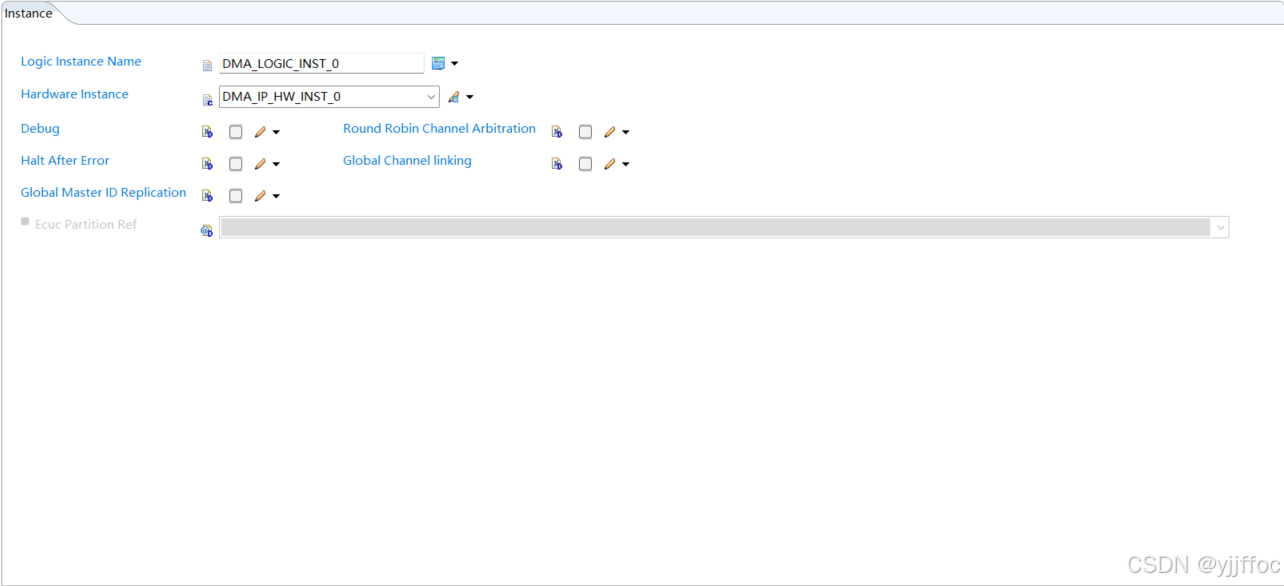Click the Global Channel linking label

click(407, 160)
